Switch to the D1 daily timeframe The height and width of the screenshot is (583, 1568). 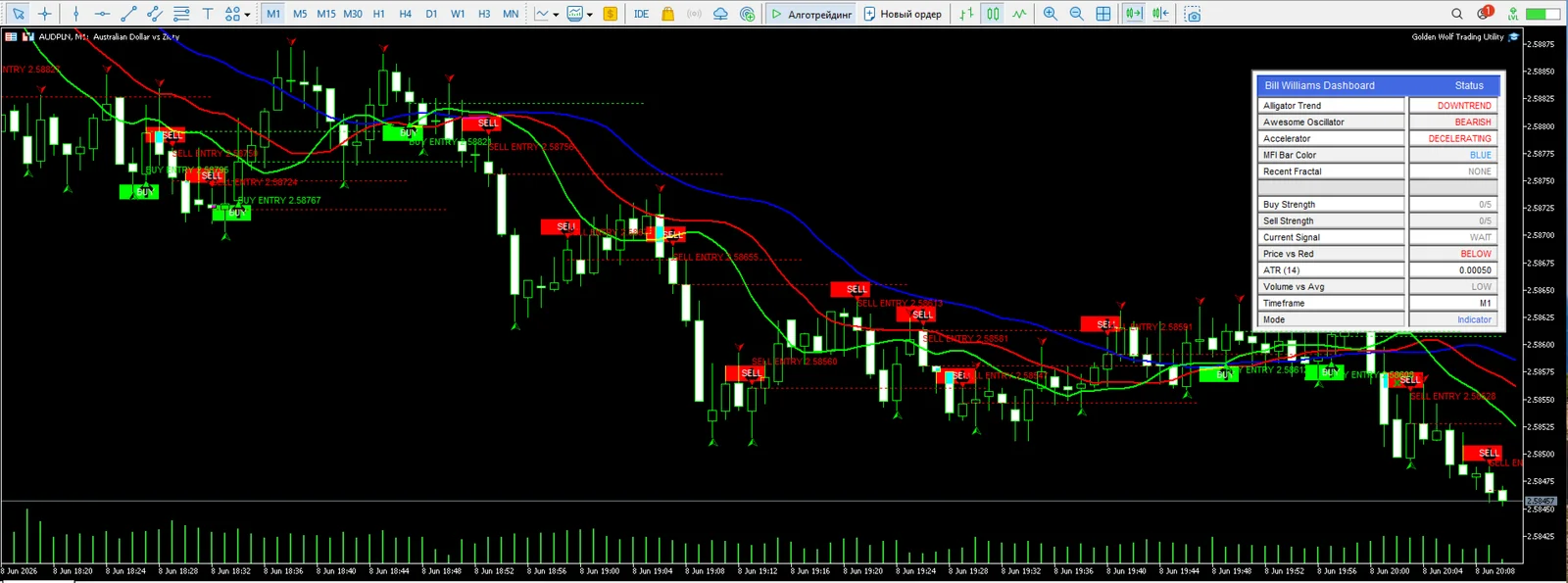(x=431, y=14)
